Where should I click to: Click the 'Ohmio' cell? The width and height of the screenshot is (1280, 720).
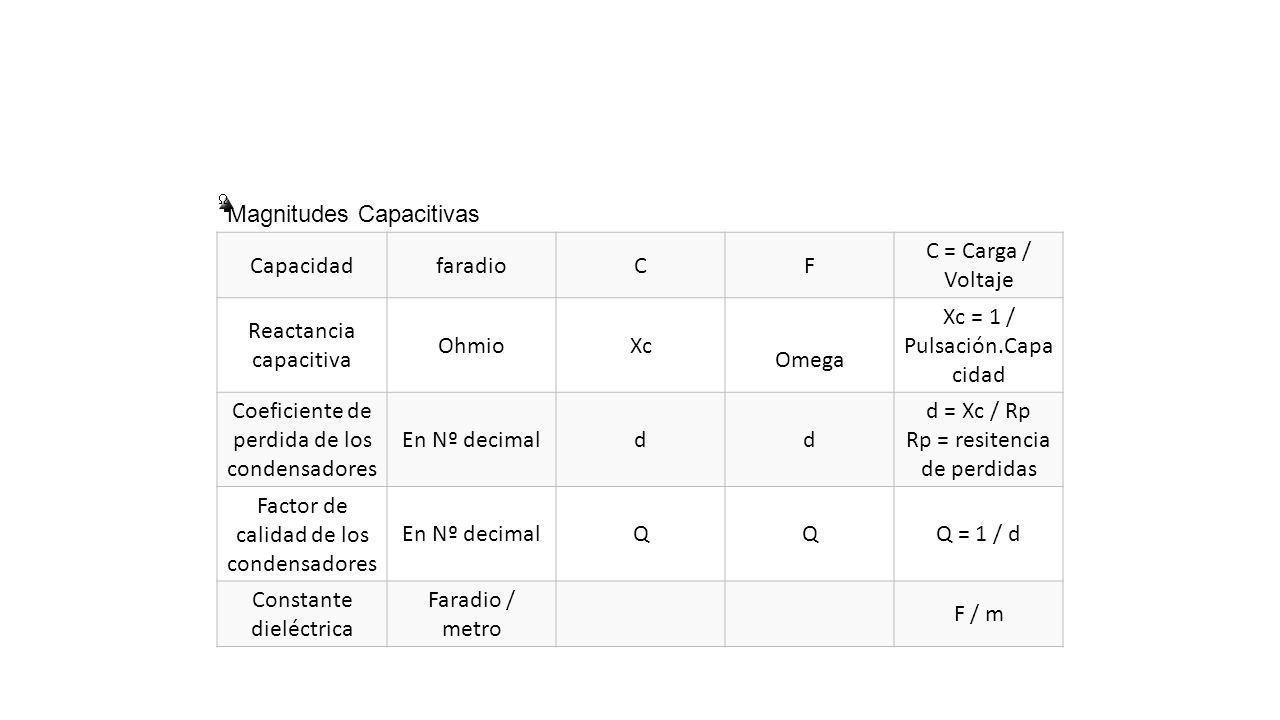point(472,345)
